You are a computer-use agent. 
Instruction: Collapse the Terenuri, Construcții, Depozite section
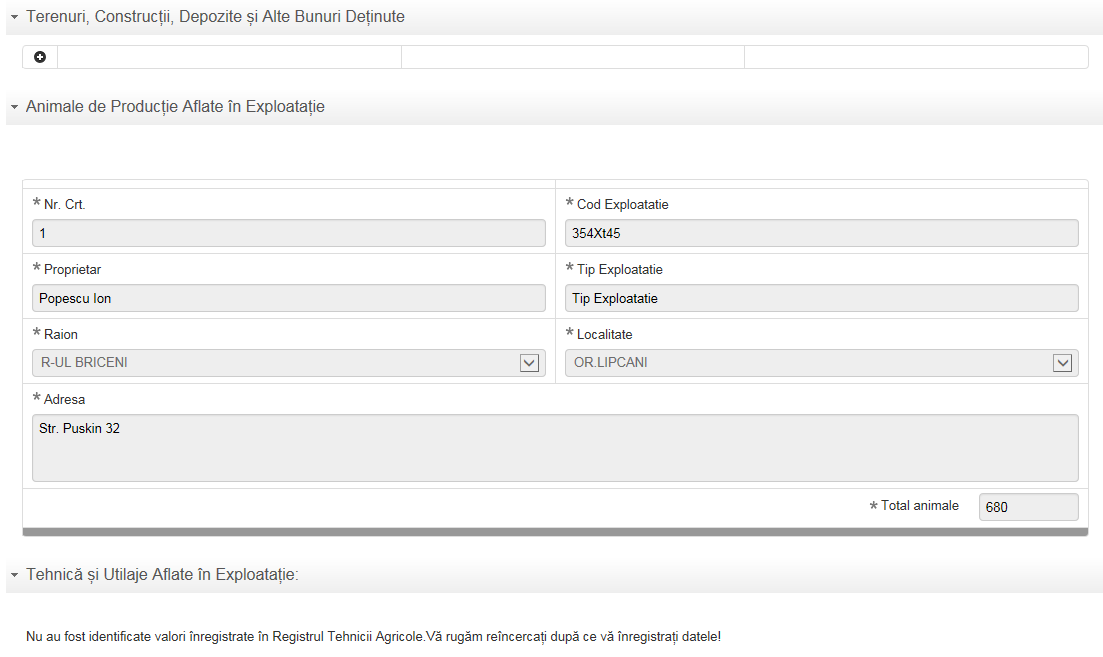click(14, 18)
